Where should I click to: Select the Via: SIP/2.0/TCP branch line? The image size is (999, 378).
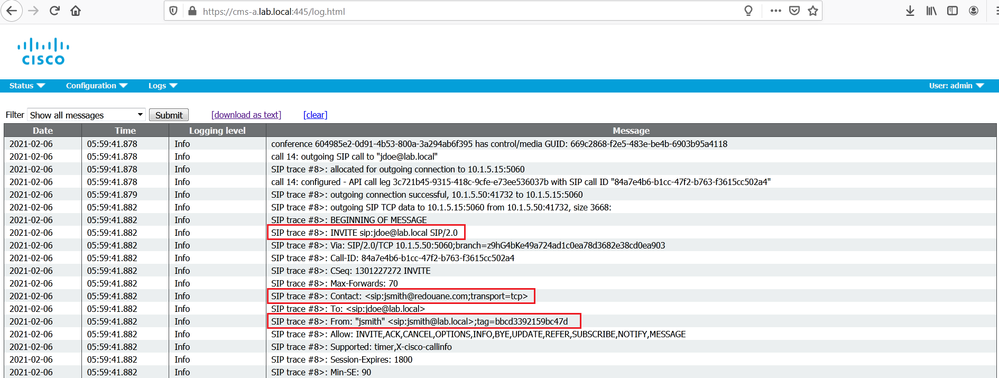(x=468, y=245)
